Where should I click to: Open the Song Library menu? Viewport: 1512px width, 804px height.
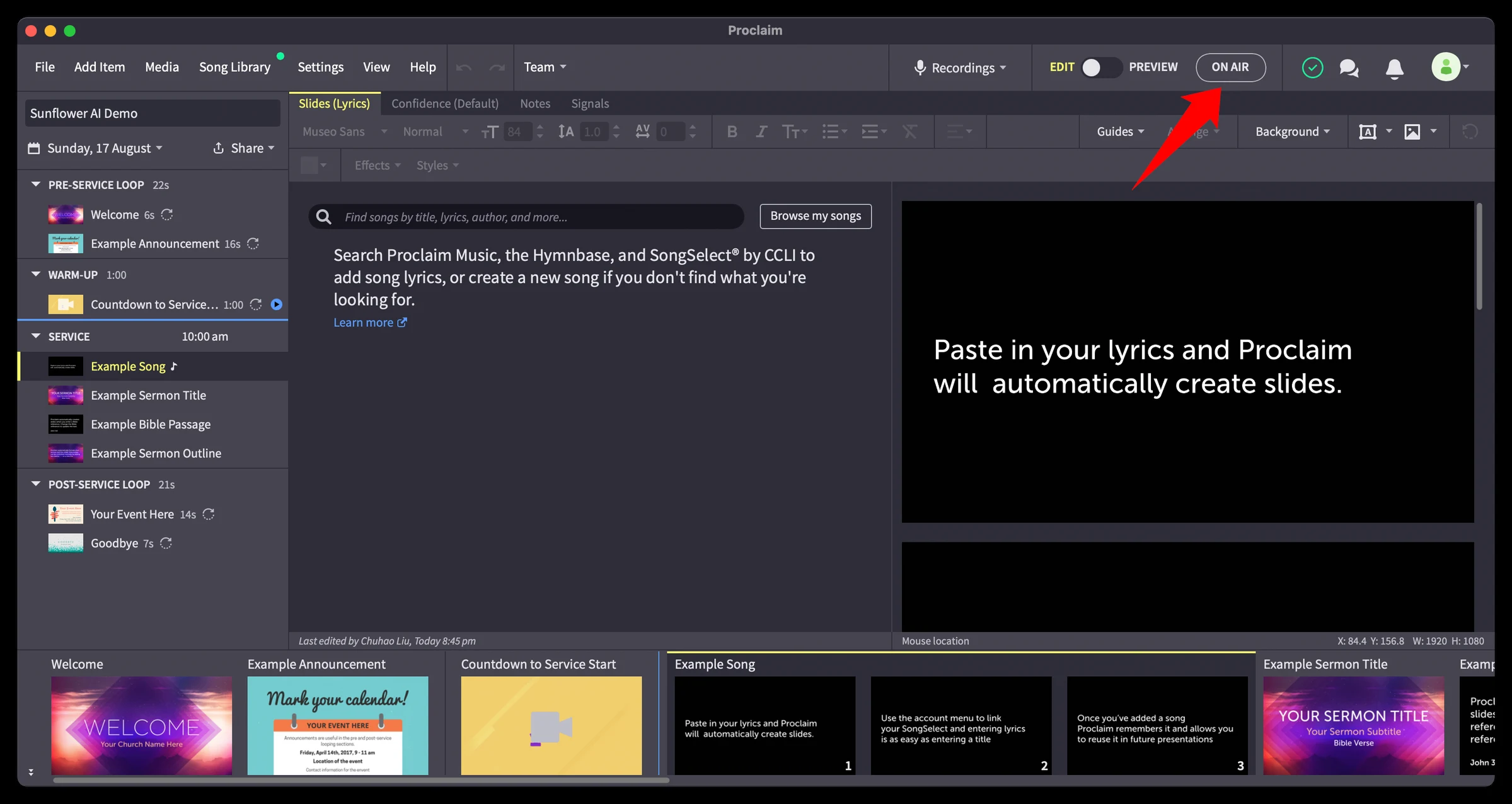click(x=234, y=67)
